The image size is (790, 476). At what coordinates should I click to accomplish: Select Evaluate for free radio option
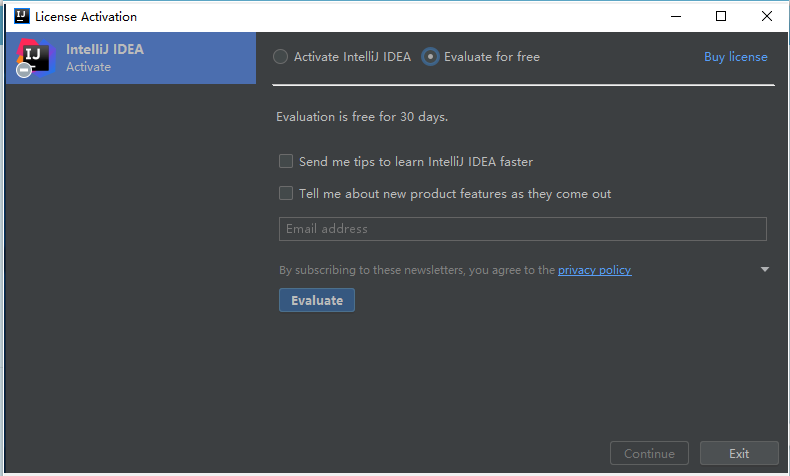pos(430,57)
